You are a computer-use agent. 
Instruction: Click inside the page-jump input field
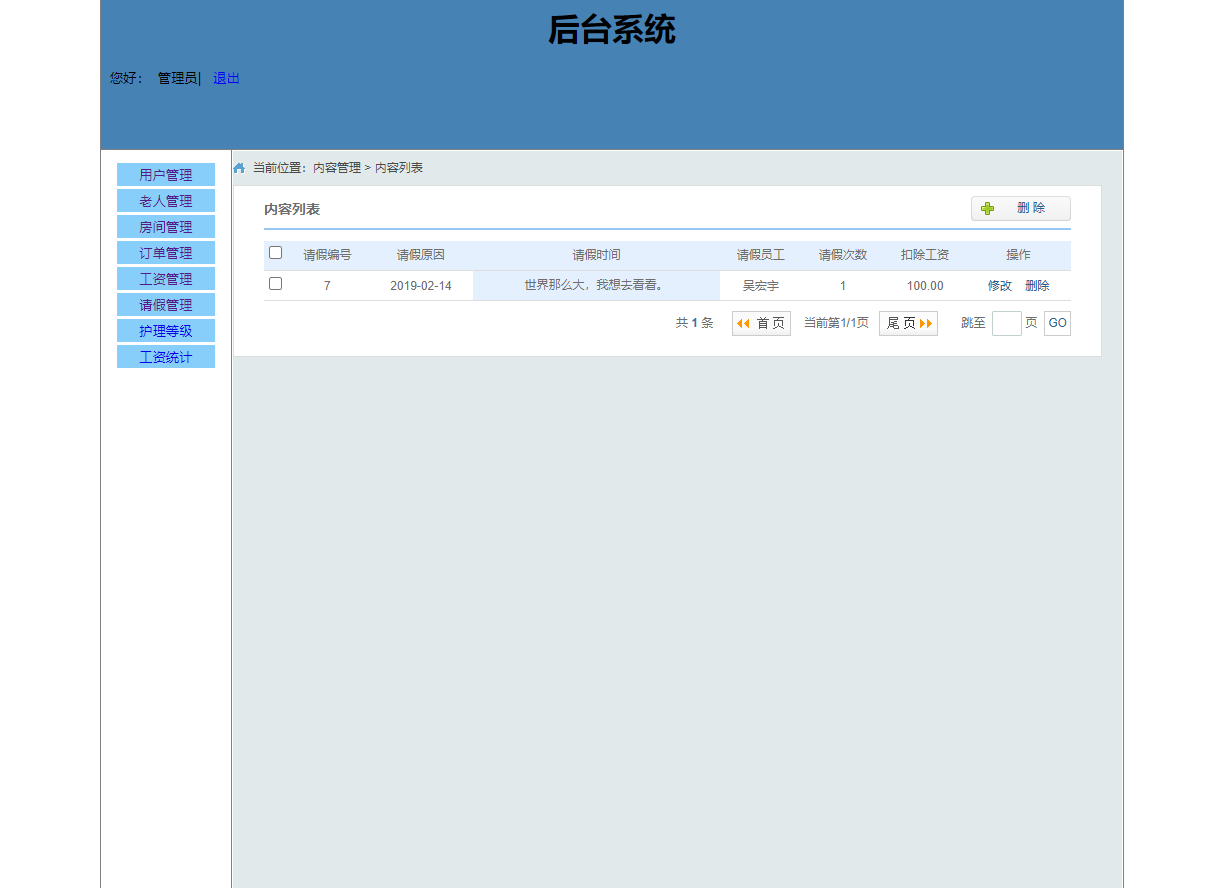pyautogui.click(x=1006, y=323)
